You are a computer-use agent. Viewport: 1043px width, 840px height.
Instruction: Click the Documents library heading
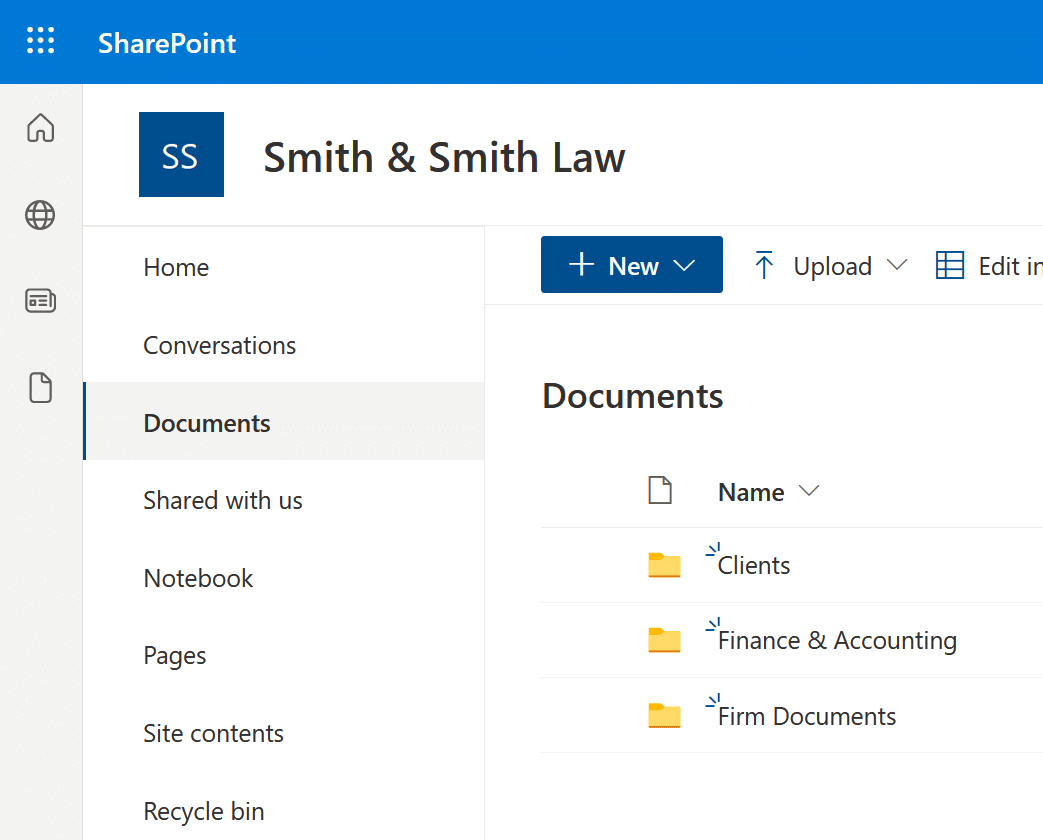pyautogui.click(x=633, y=396)
